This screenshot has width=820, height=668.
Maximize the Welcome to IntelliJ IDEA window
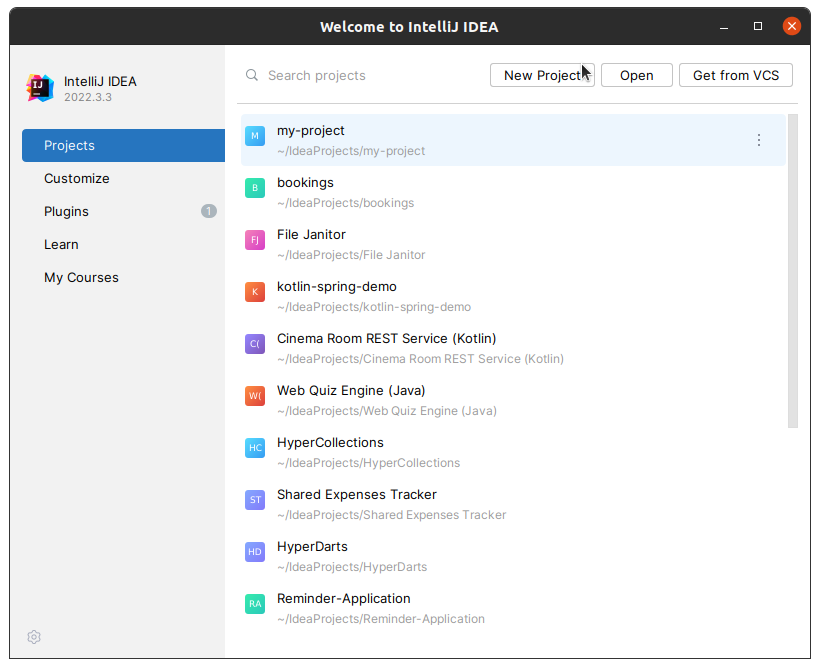[758, 26]
